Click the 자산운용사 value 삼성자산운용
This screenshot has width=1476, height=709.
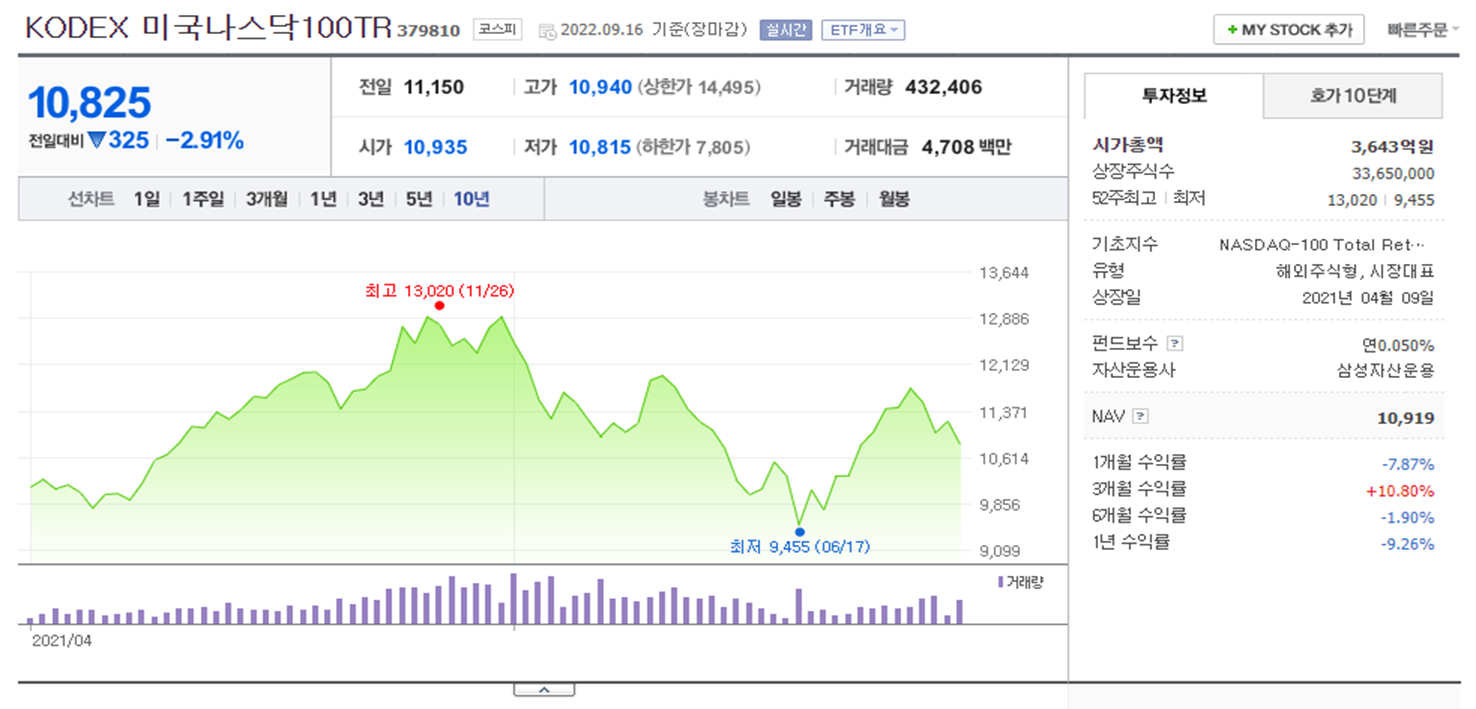coord(1386,370)
